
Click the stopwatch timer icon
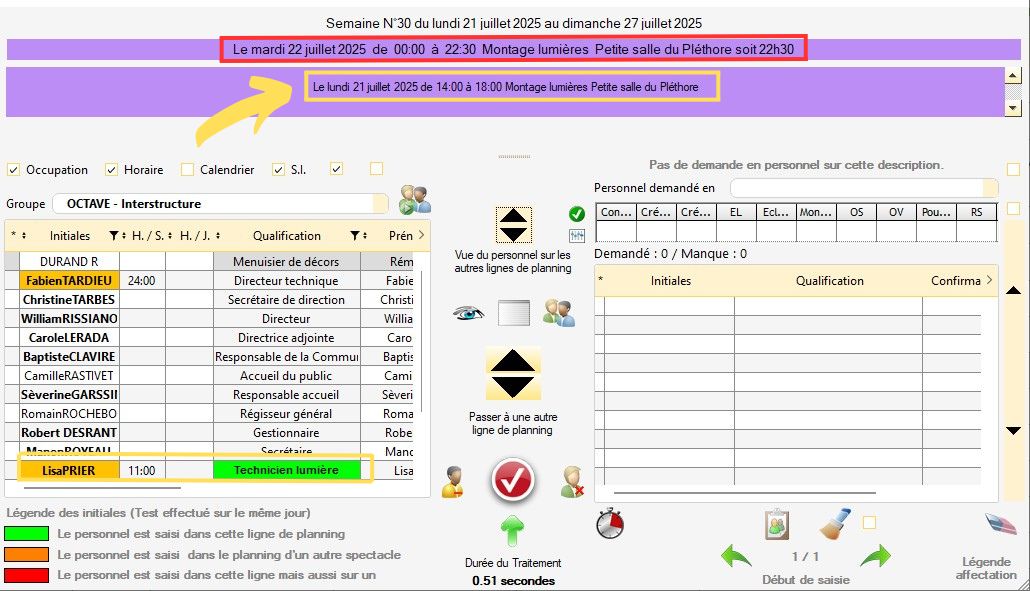click(609, 523)
